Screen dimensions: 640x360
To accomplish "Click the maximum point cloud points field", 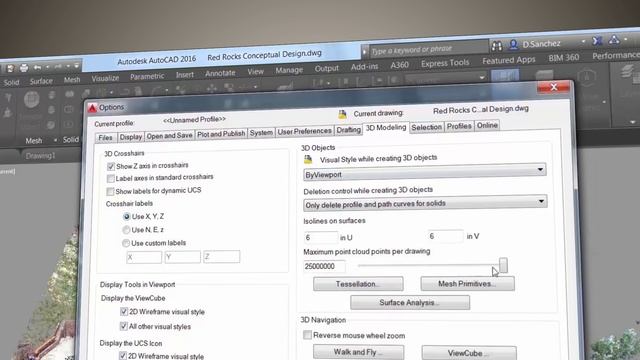I will click(x=324, y=267).
